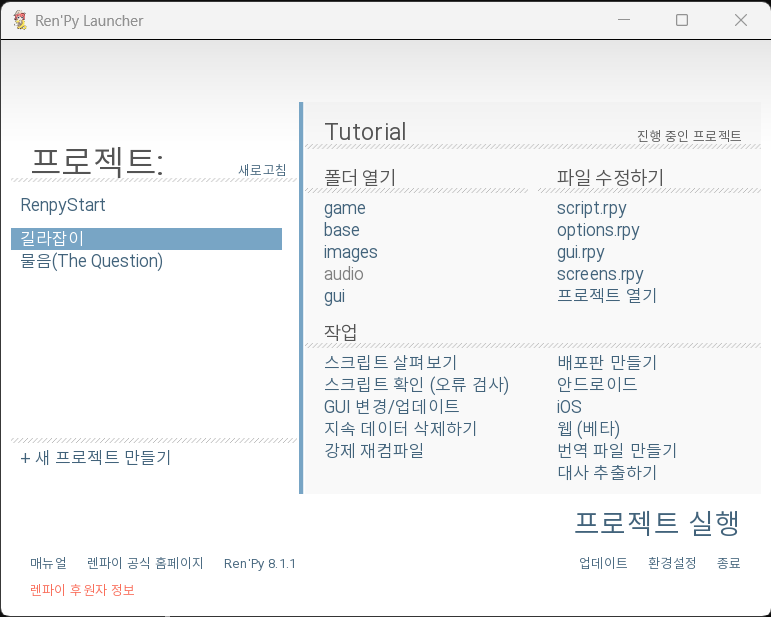
Task: Click the 진행 중인 프로젝트 label
Action: [689, 136]
